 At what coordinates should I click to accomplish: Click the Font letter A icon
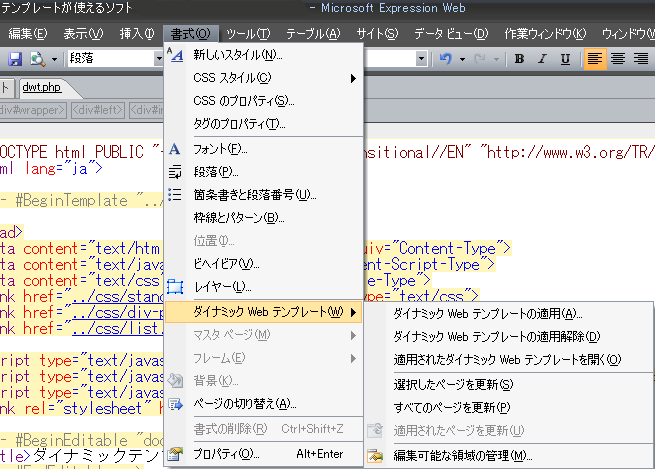click(x=175, y=149)
